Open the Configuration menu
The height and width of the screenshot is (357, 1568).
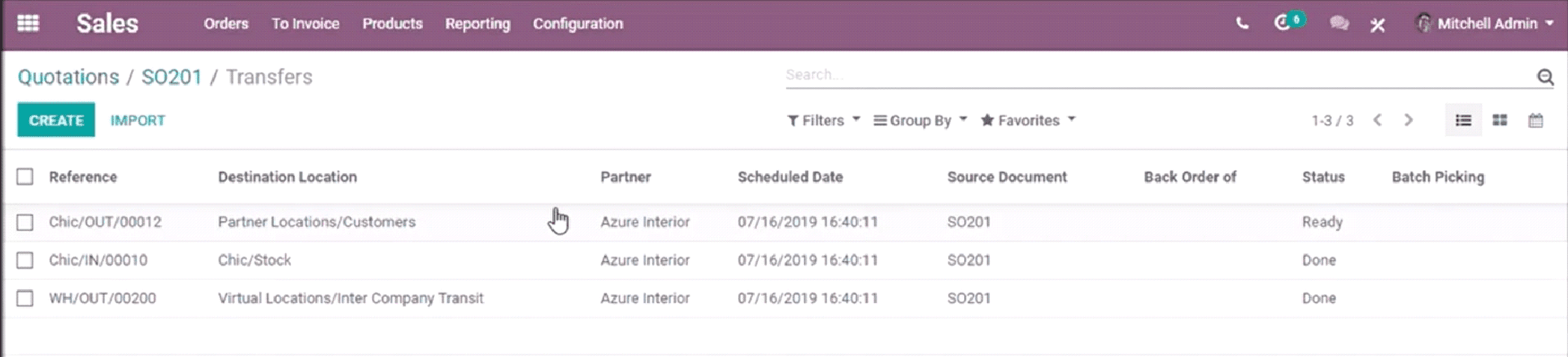(578, 24)
